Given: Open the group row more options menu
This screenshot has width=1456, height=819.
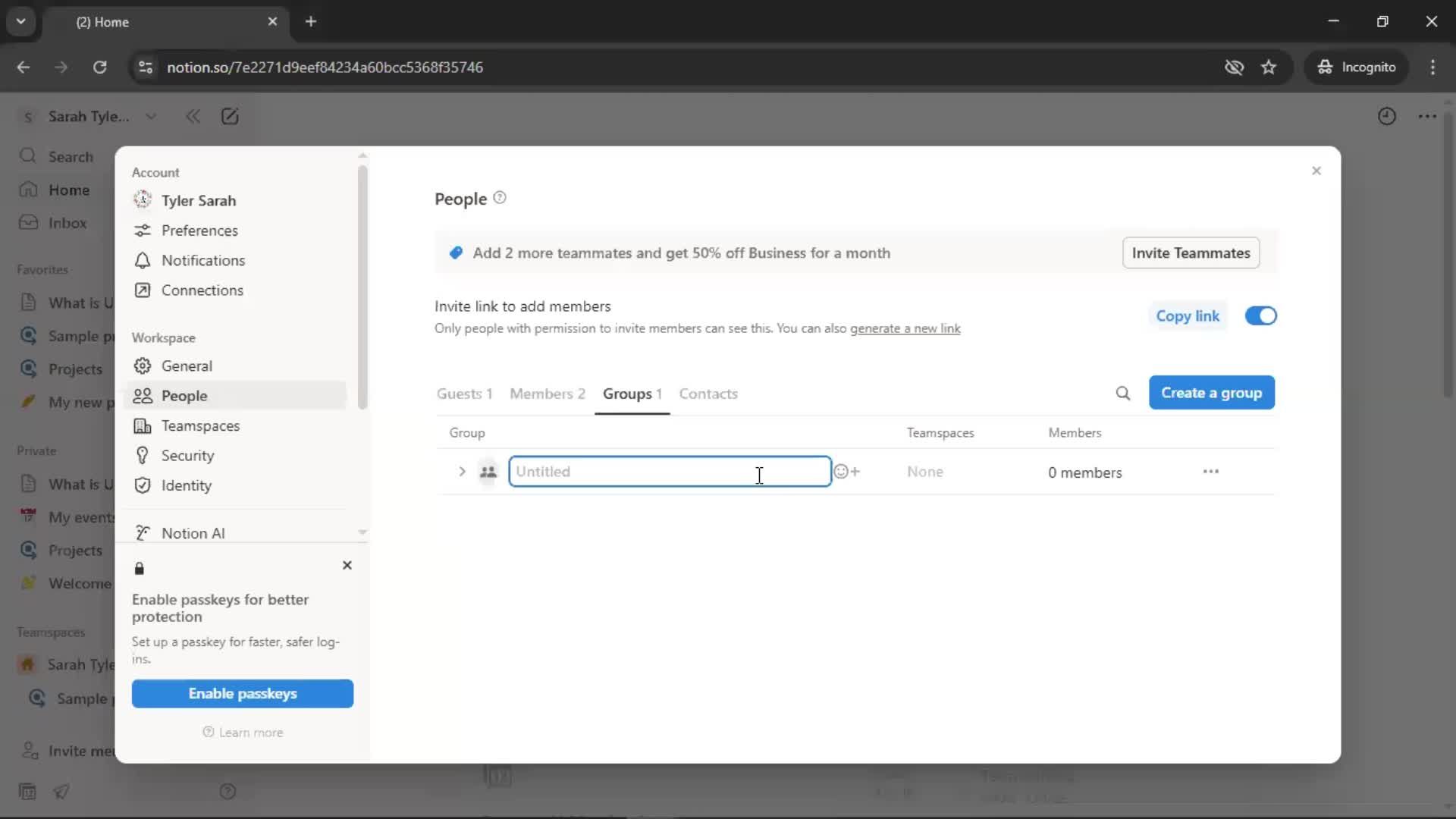Looking at the screenshot, I should [x=1210, y=472].
